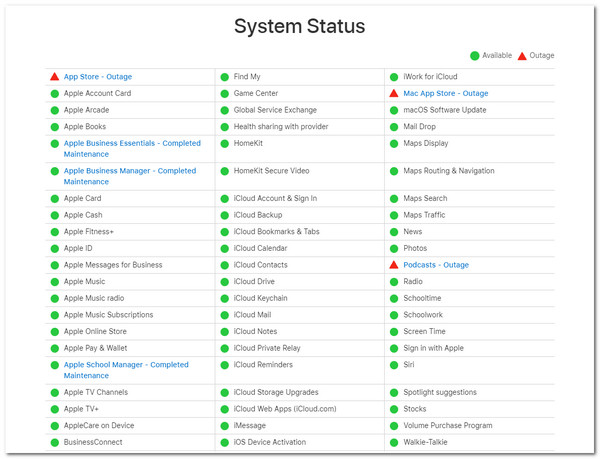Select the BusinessConnect text
The width and height of the screenshot is (600, 459).
click(x=93, y=443)
